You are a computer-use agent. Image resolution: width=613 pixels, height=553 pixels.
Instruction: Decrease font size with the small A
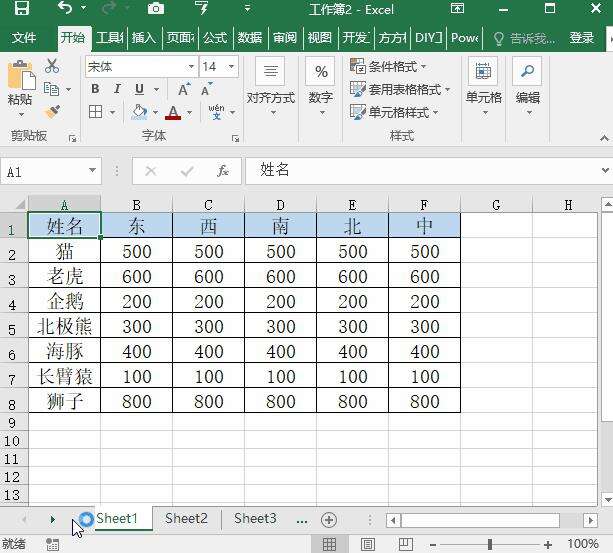click(x=206, y=89)
